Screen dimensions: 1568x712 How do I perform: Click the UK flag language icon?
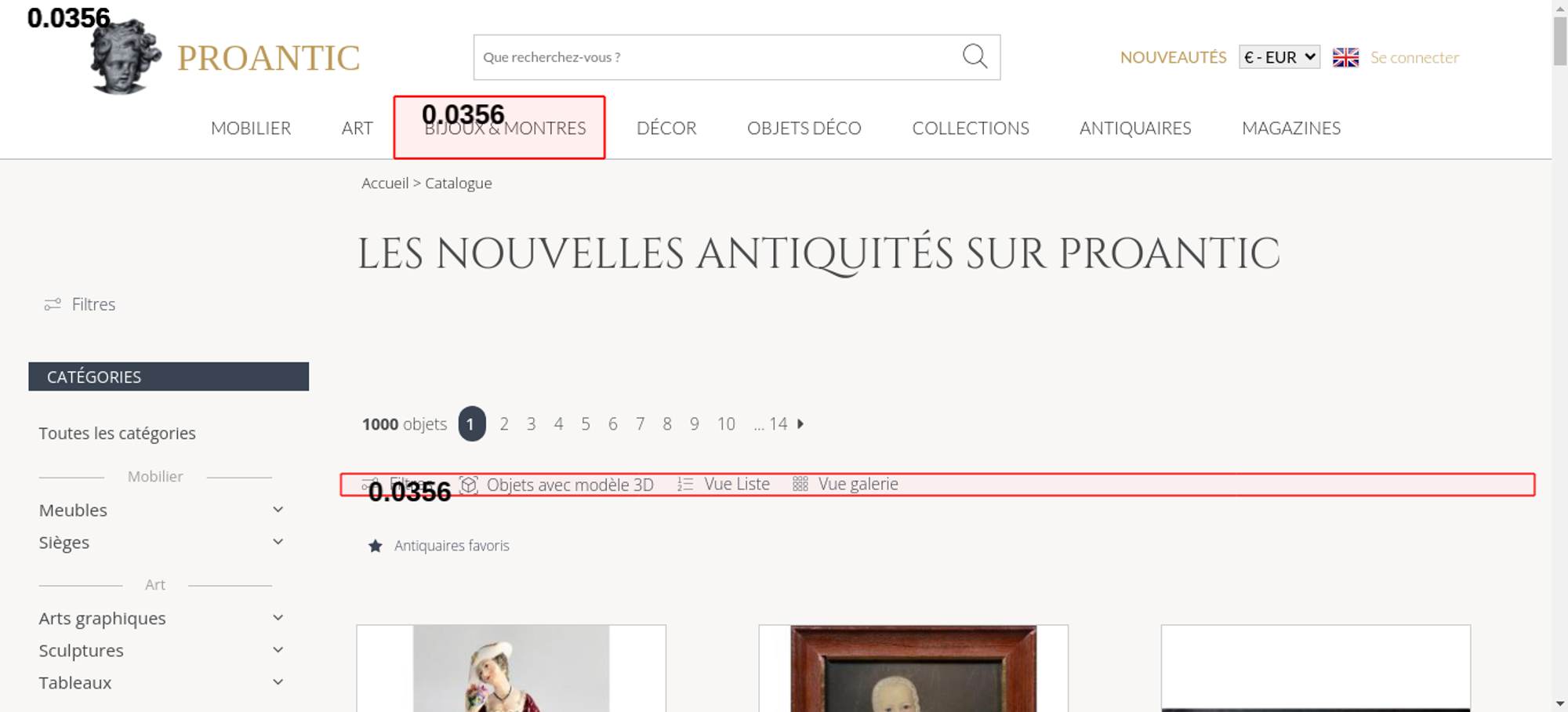1345,57
